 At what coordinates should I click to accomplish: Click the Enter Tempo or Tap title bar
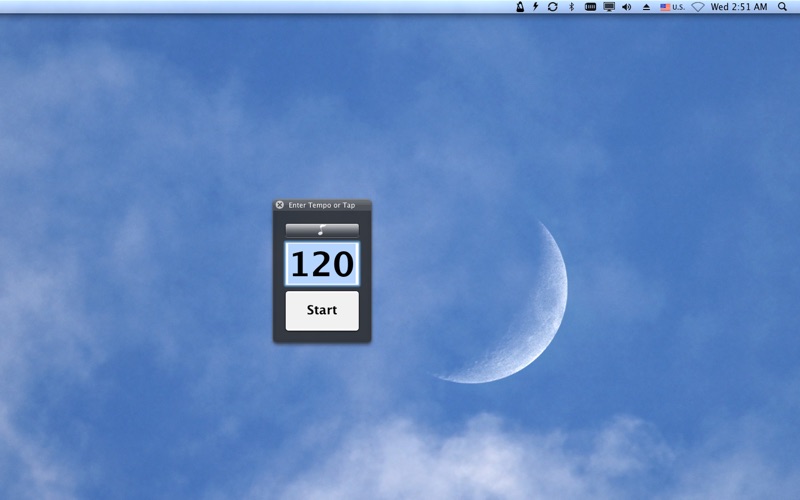pyautogui.click(x=322, y=205)
